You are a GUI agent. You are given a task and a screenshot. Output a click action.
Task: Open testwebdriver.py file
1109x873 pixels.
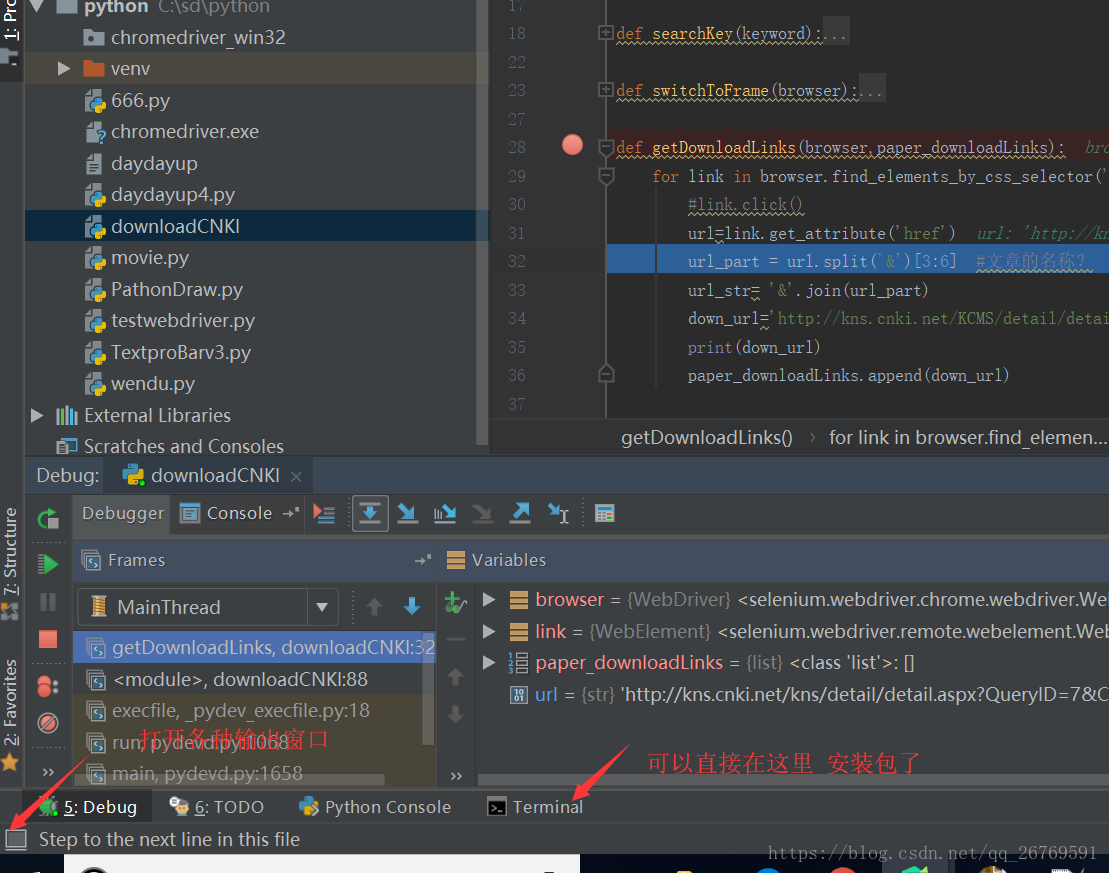pyautogui.click(x=170, y=320)
